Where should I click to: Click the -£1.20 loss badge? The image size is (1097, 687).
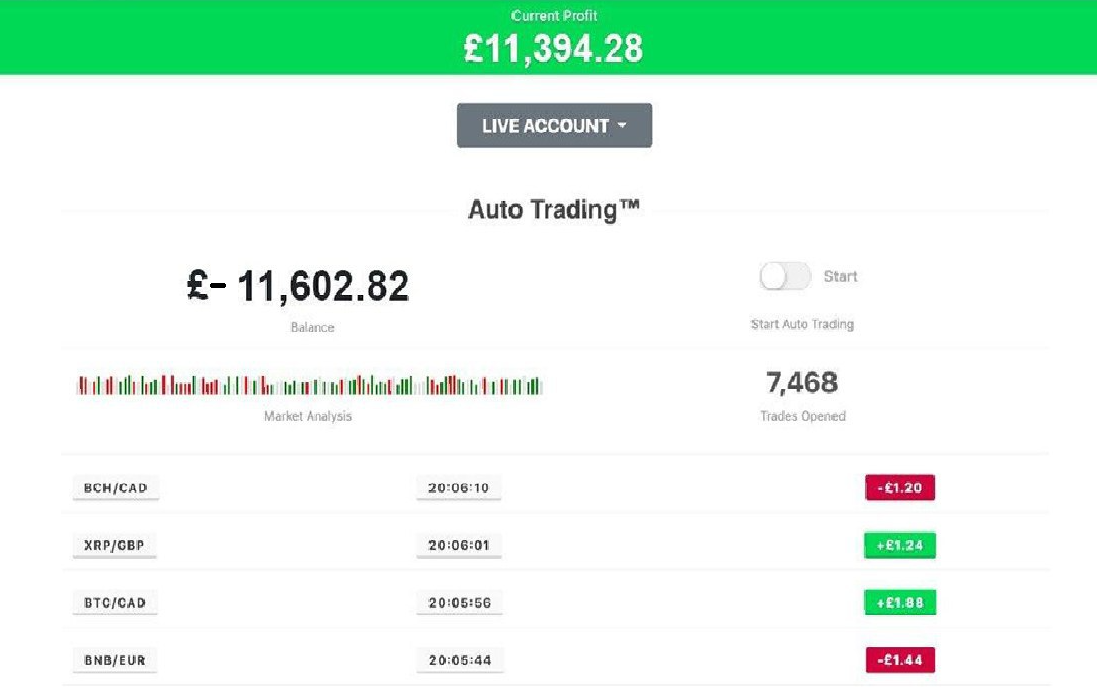900,488
